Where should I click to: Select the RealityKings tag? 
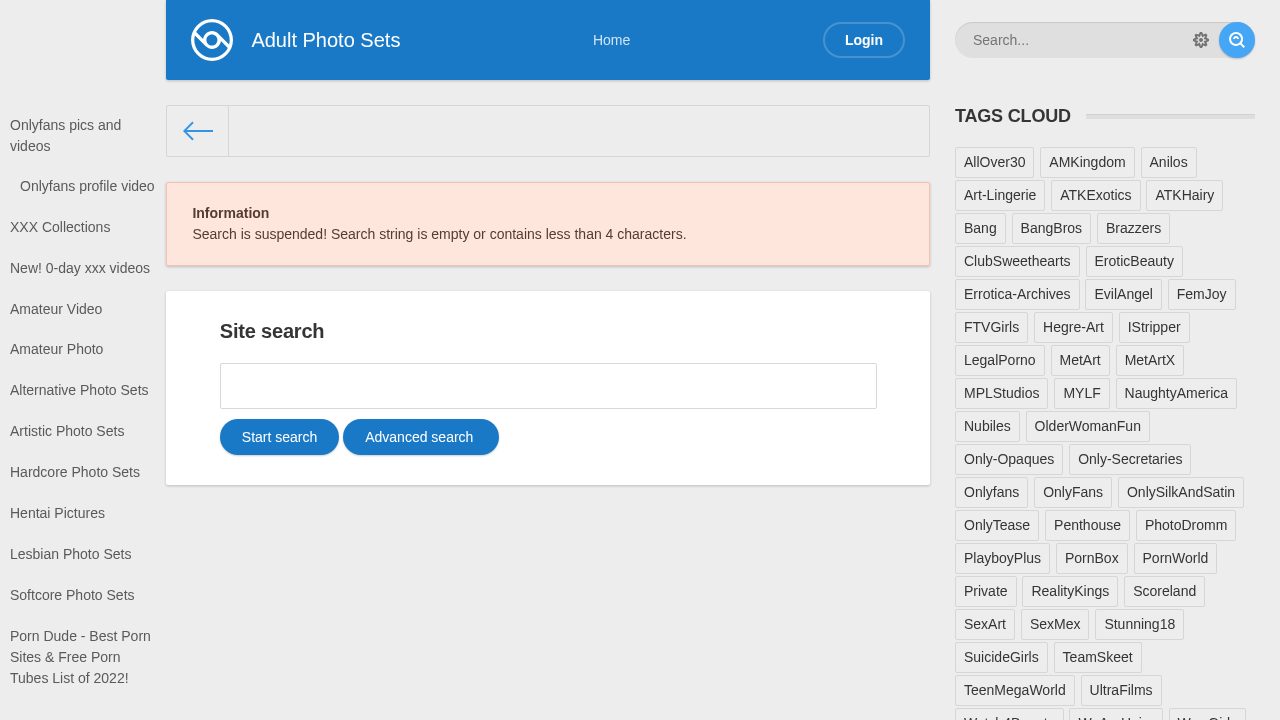[1070, 592]
